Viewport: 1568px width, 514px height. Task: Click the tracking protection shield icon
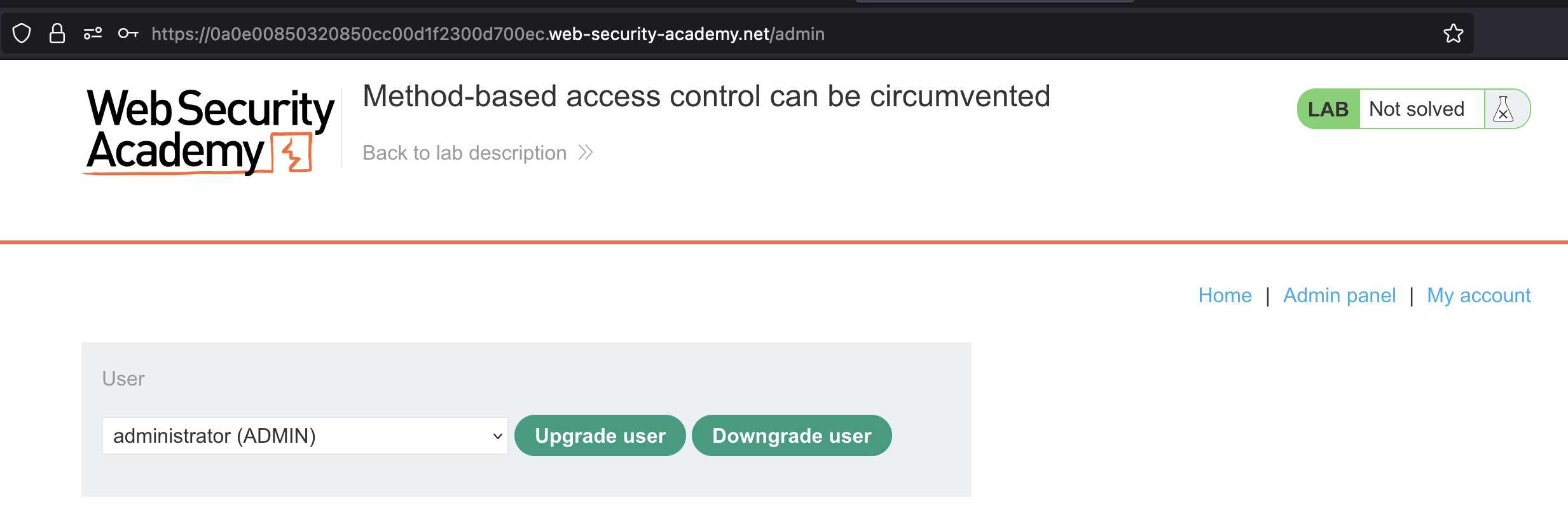tap(22, 33)
